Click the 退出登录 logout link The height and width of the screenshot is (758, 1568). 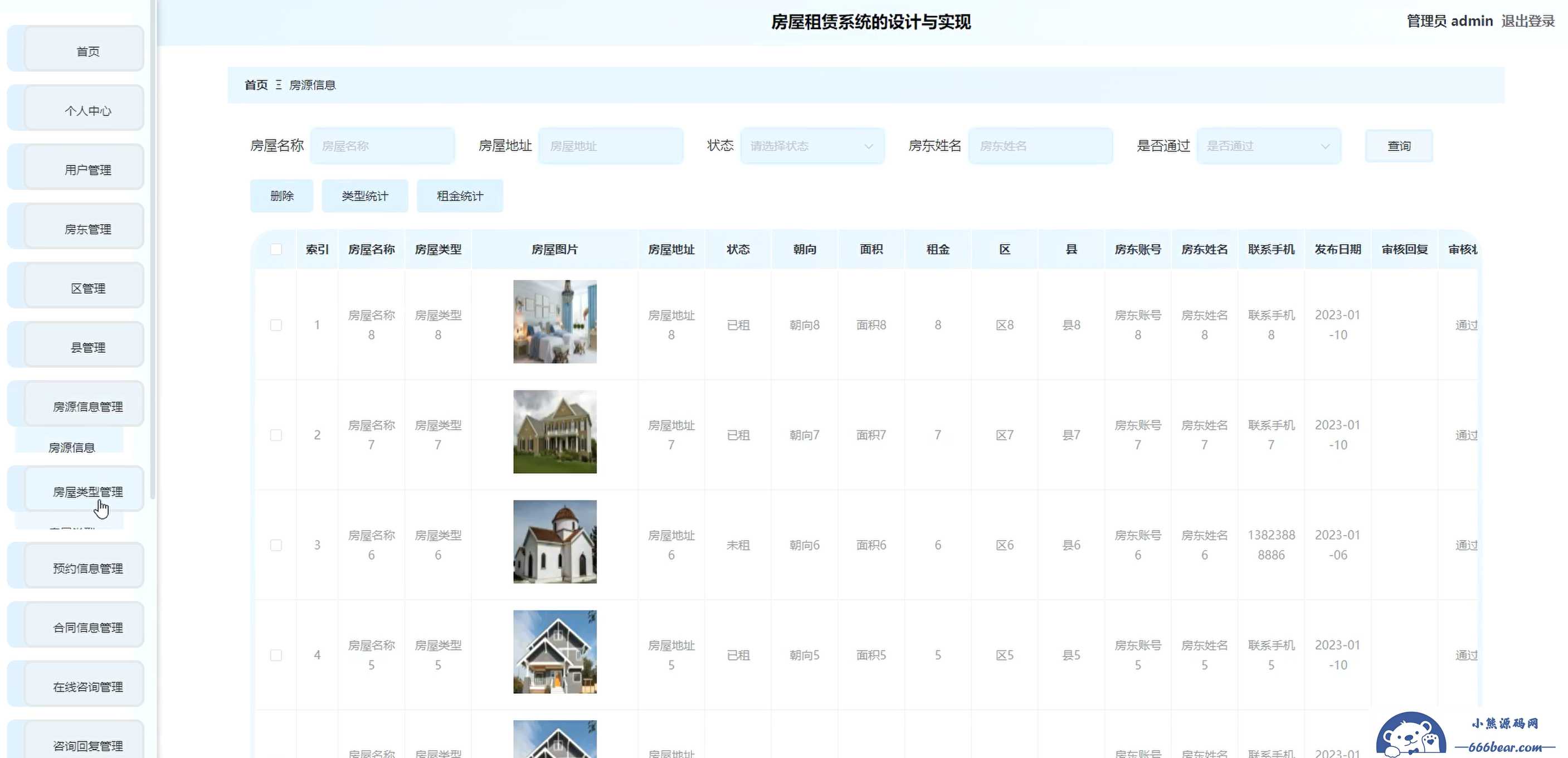point(1528,21)
